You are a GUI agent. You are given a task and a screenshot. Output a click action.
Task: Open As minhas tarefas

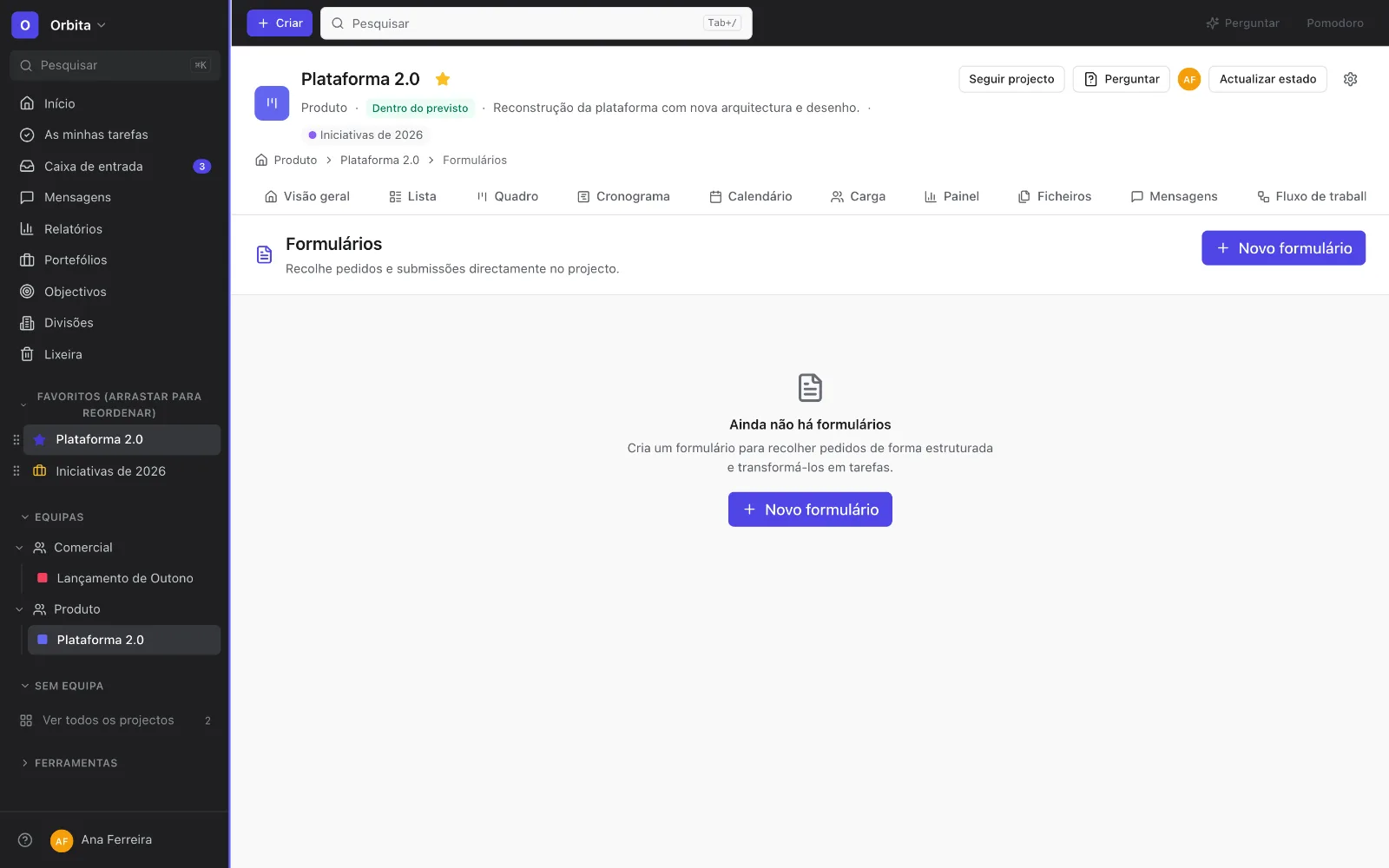point(115,135)
